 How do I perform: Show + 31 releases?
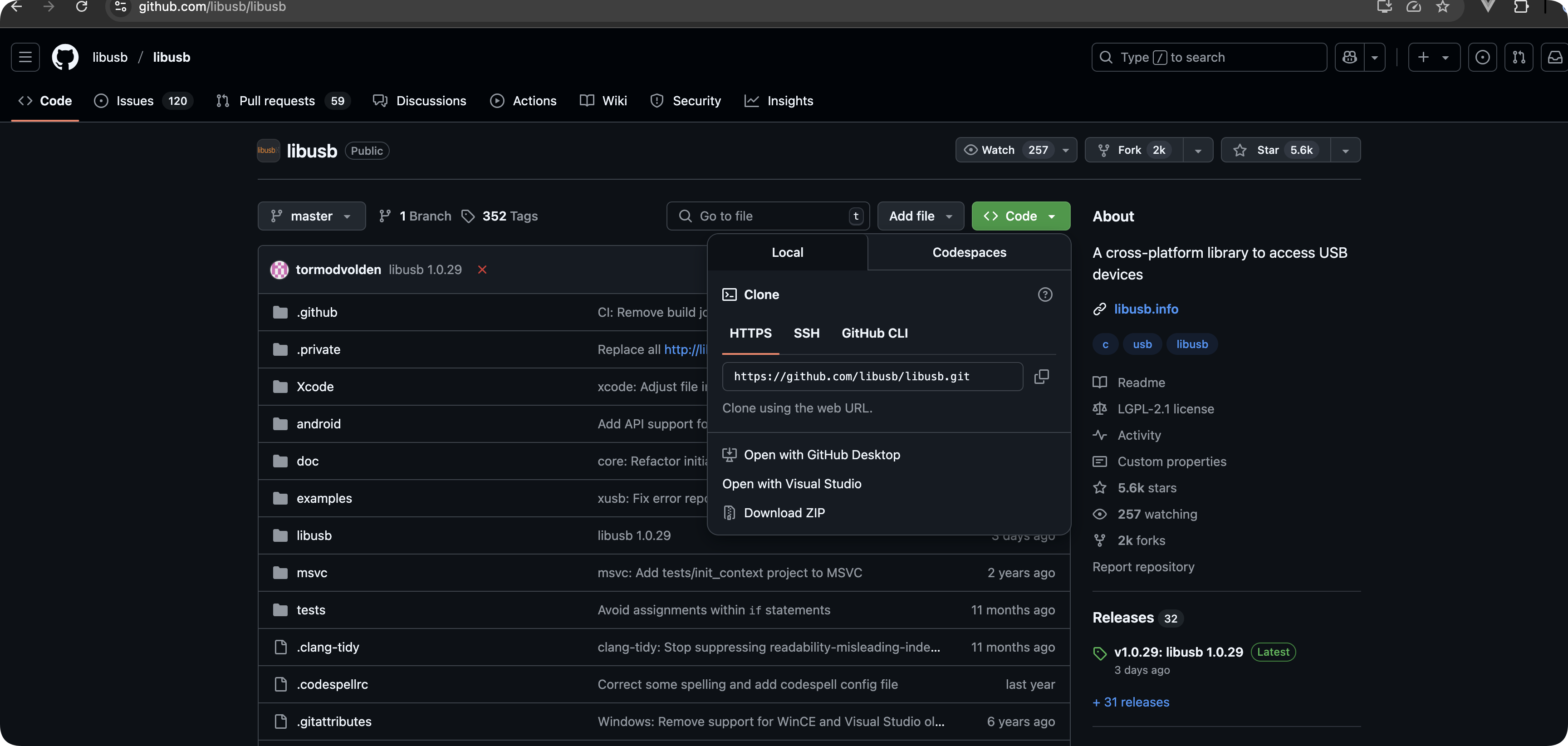(x=1130, y=702)
